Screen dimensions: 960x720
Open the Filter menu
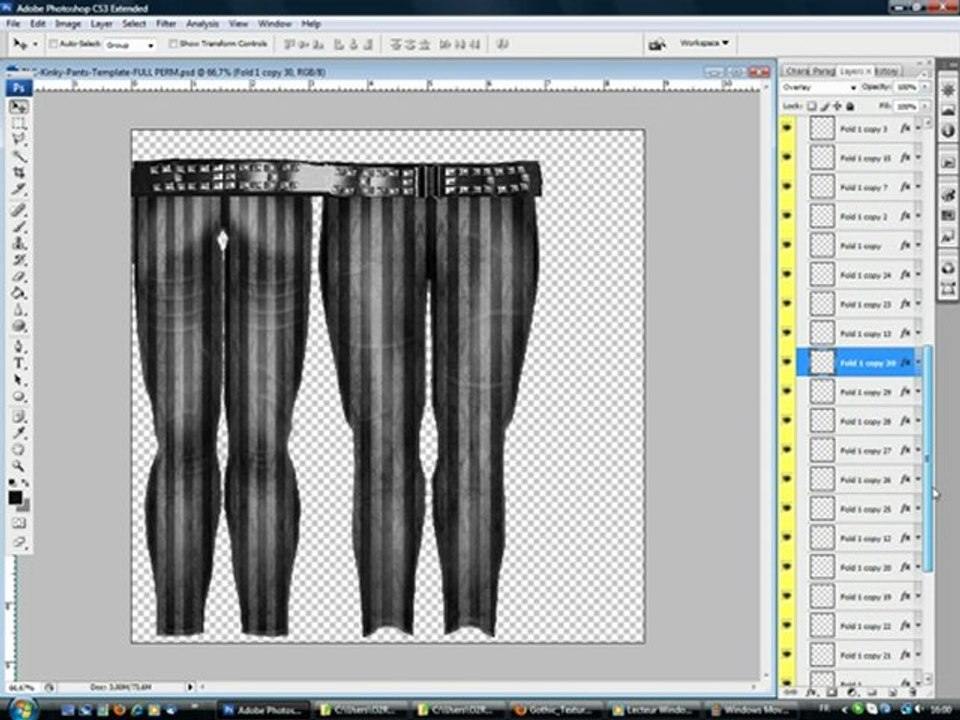click(x=166, y=24)
